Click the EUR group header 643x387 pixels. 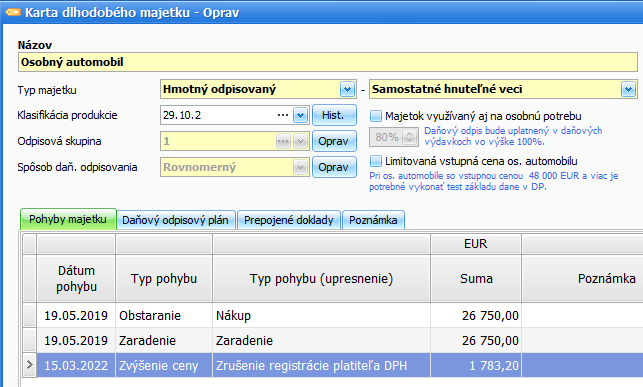[x=476, y=244]
